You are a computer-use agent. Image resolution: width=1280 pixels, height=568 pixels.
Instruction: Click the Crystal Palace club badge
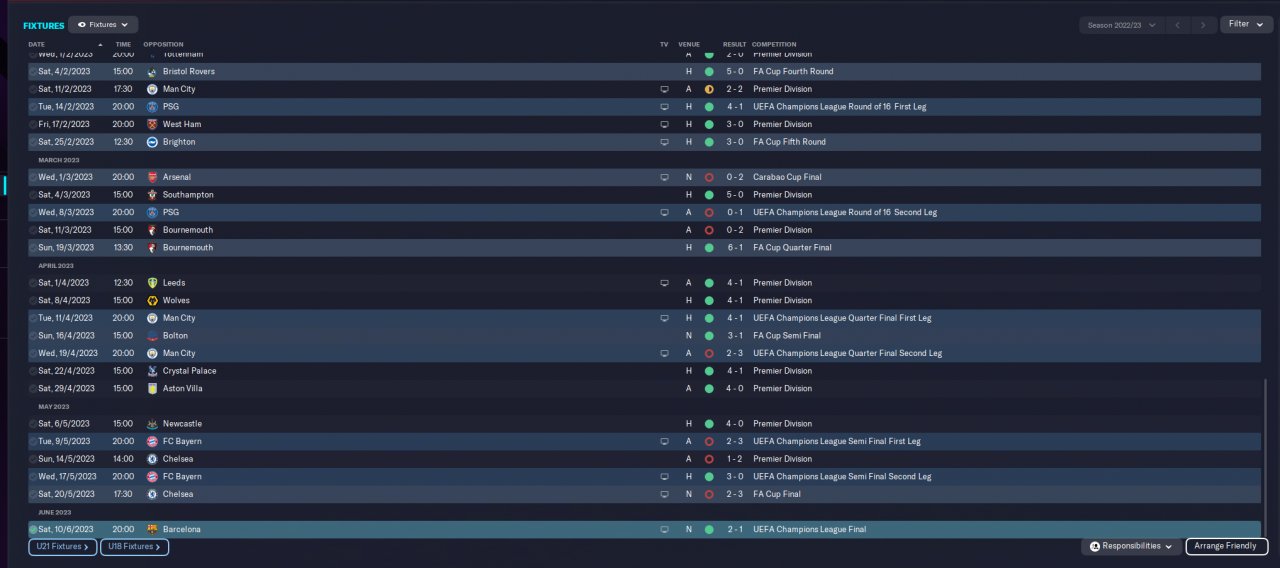pos(152,371)
